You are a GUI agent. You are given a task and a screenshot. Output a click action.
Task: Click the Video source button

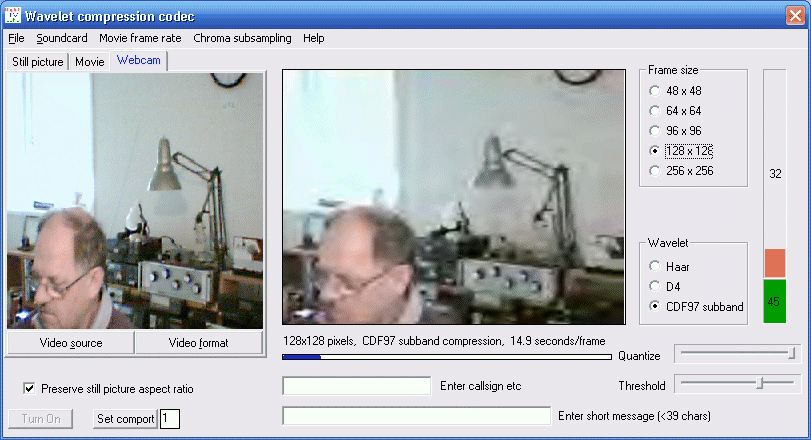(71, 343)
